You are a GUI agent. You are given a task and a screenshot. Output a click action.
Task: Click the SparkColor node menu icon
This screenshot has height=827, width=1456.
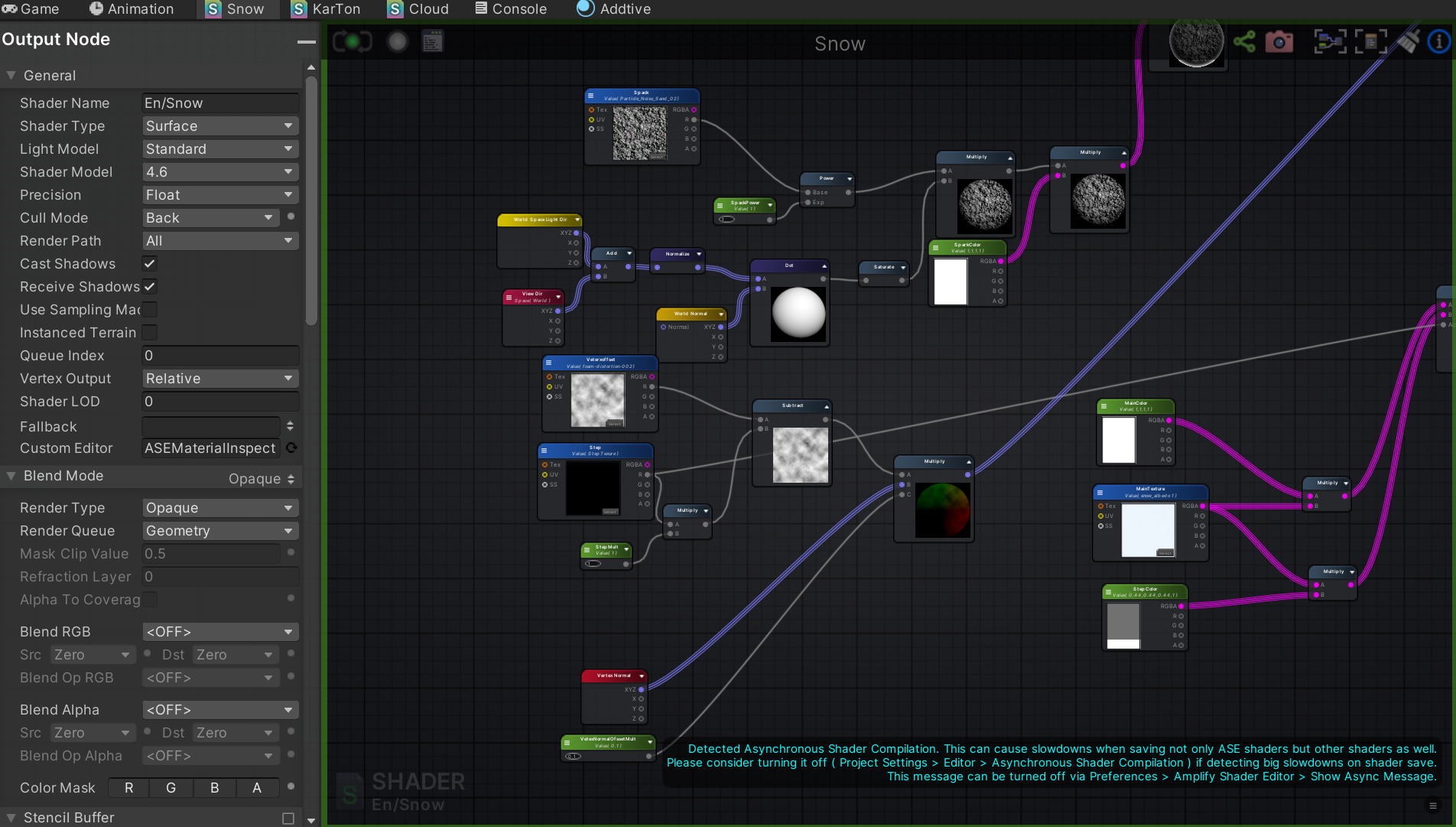click(x=935, y=248)
